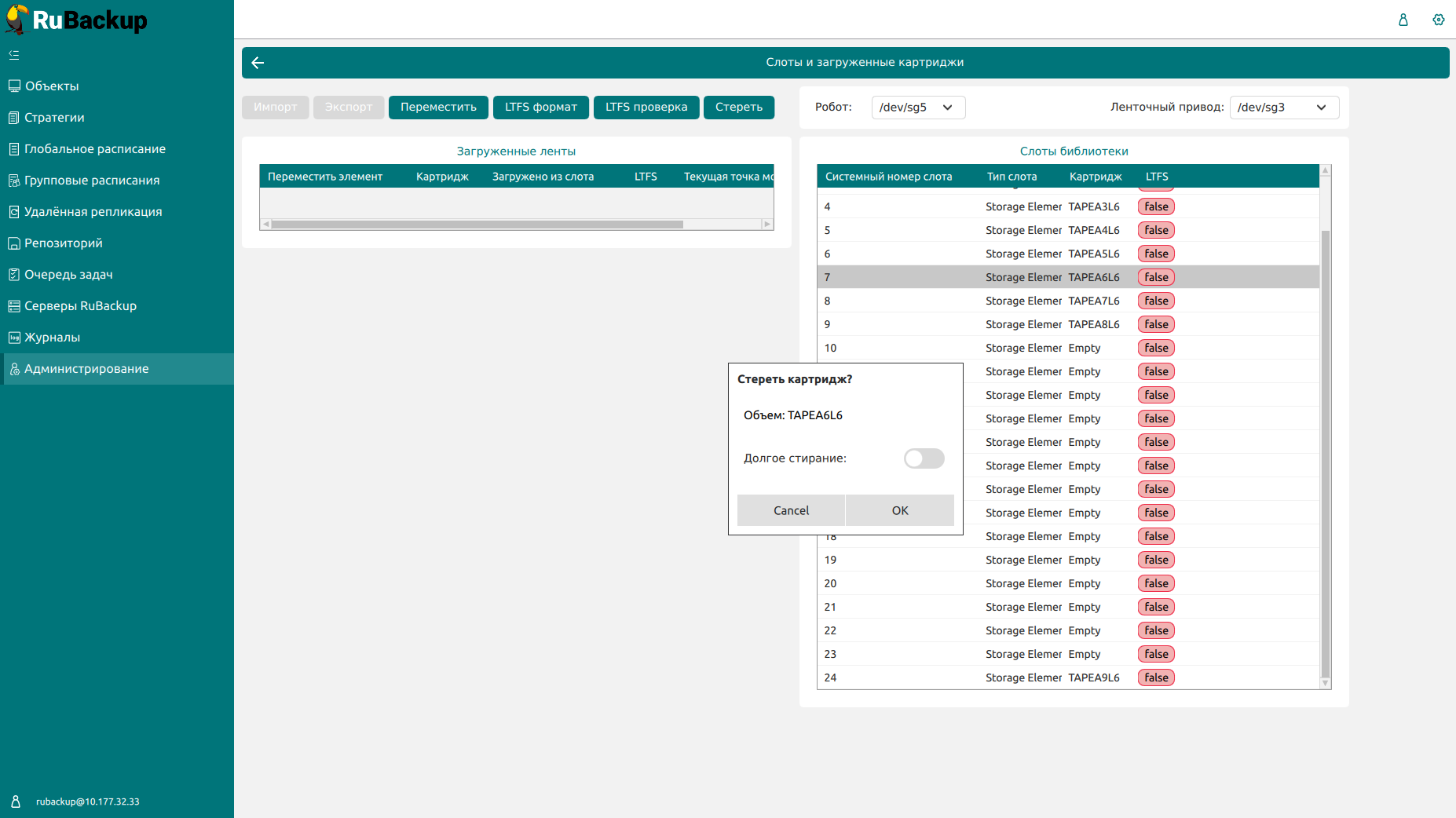Click the Объекты monitor icon in sidebar
Image resolution: width=1456 pixels, height=818 pixels.
click(x=14, y=86)
